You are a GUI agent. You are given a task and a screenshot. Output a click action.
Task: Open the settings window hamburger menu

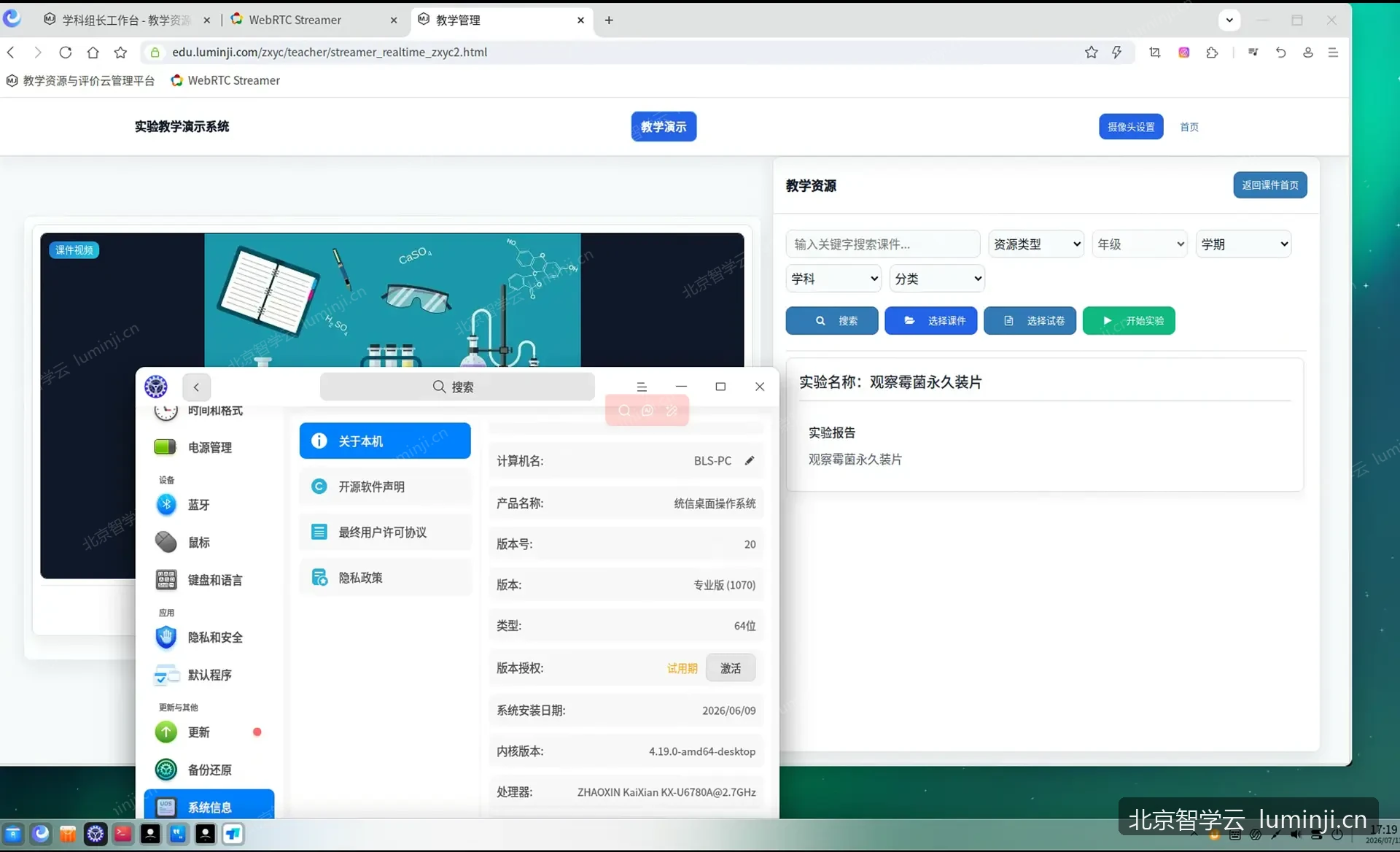[642, 387]
